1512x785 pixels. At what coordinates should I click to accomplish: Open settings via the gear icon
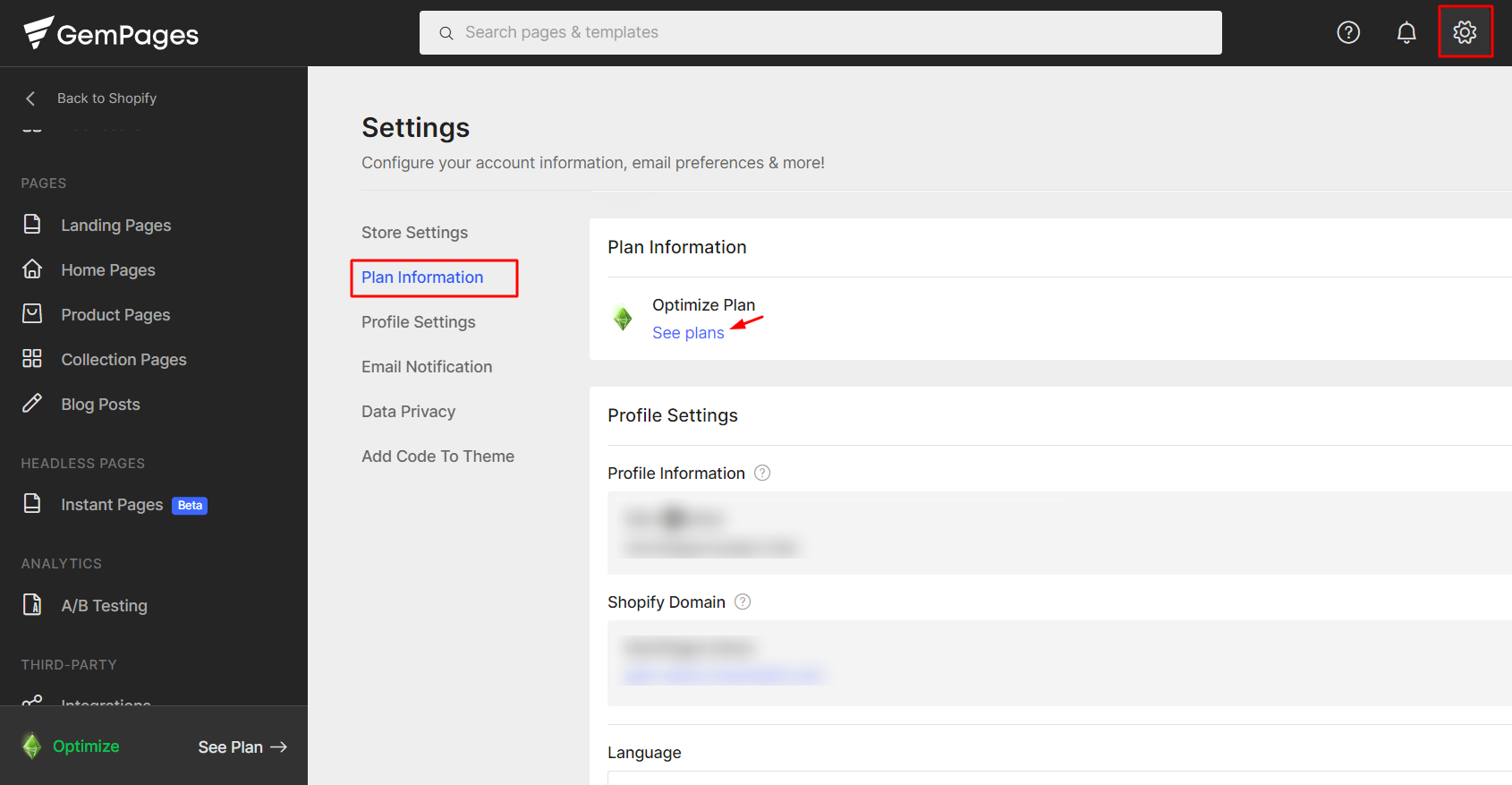click(x=1465, y=32)
